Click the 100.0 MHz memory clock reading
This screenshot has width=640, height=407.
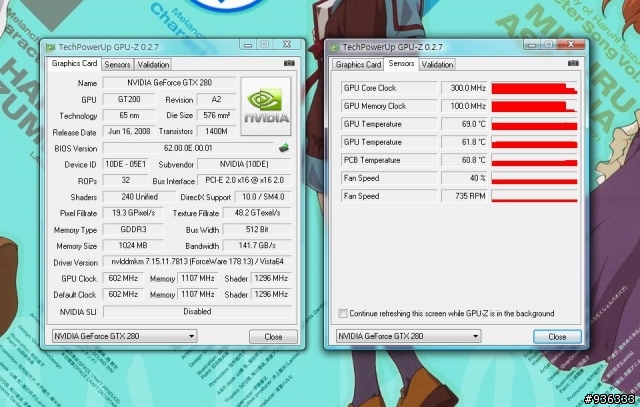click(464, 106)
